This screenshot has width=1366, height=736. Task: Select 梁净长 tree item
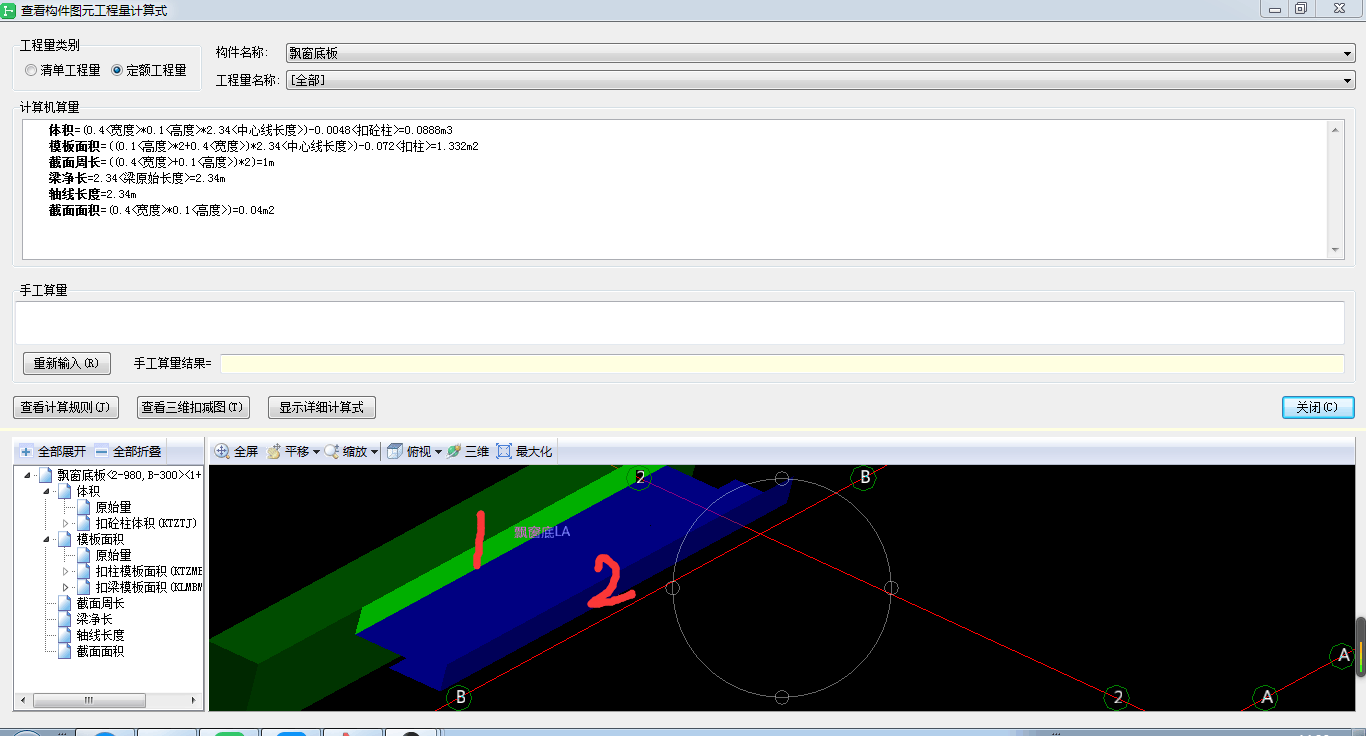point(94,619)
